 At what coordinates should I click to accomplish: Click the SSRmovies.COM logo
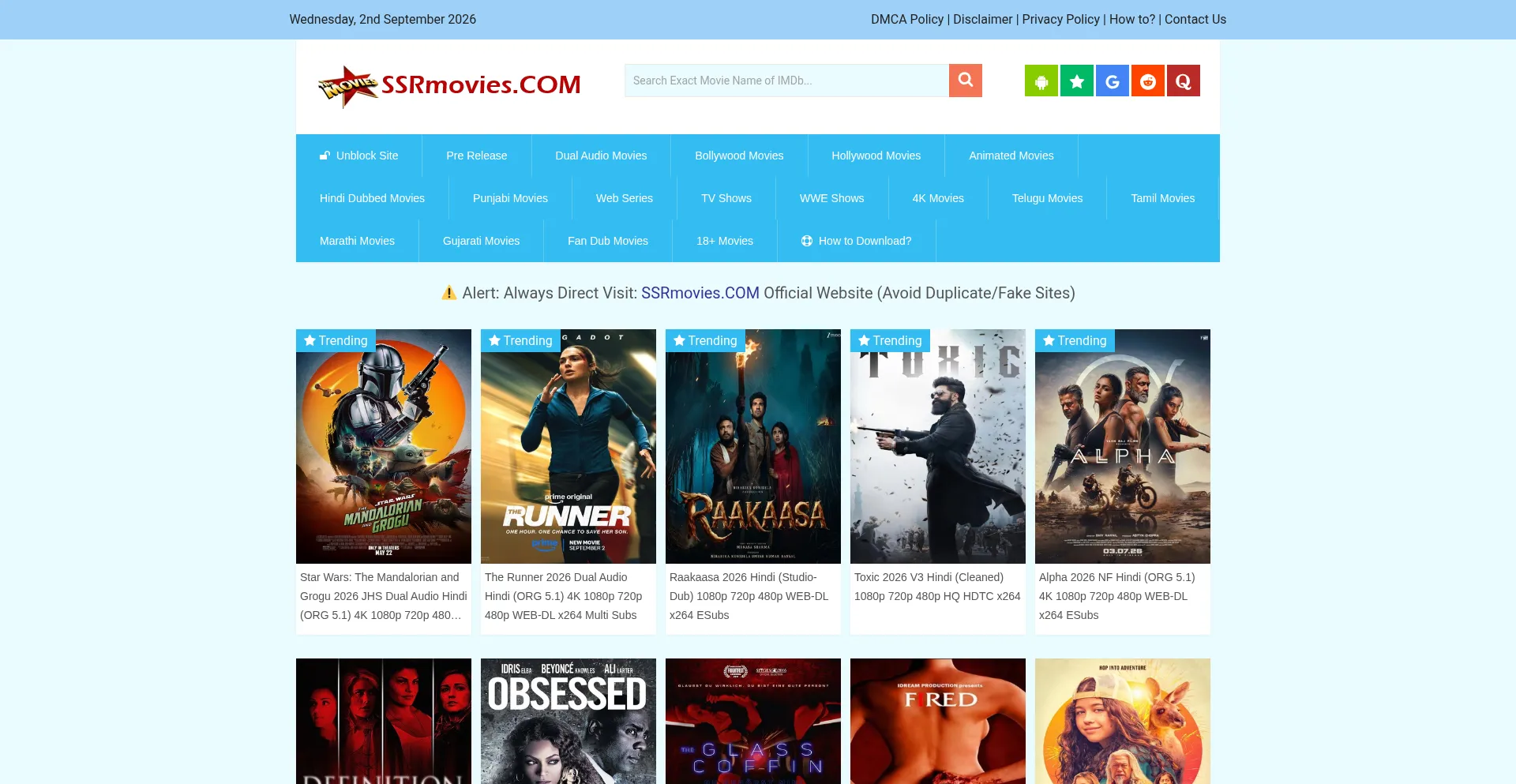pos(449,85)
